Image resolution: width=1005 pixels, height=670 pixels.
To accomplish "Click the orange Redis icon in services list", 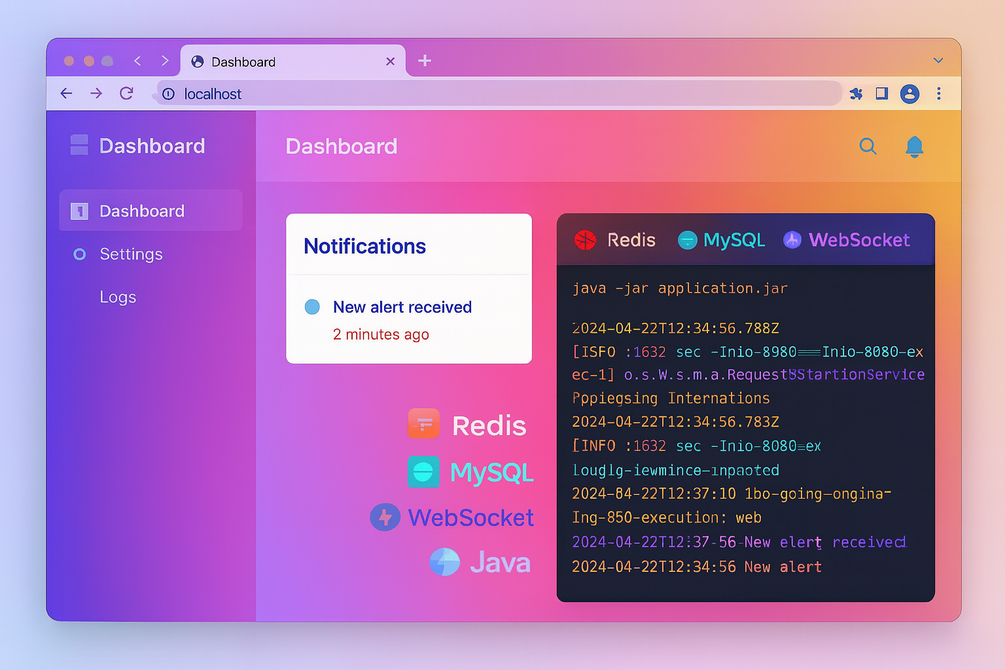I will [x=424, y=423].
